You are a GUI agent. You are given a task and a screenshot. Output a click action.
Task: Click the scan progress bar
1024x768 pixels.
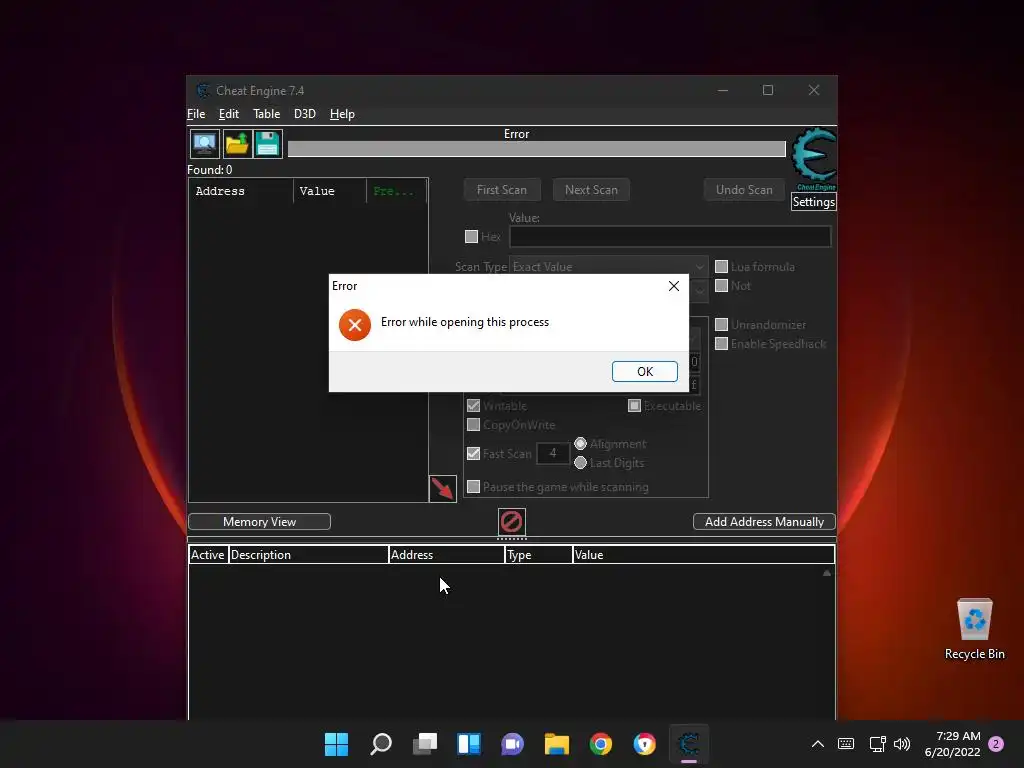(x=536, y=149)
